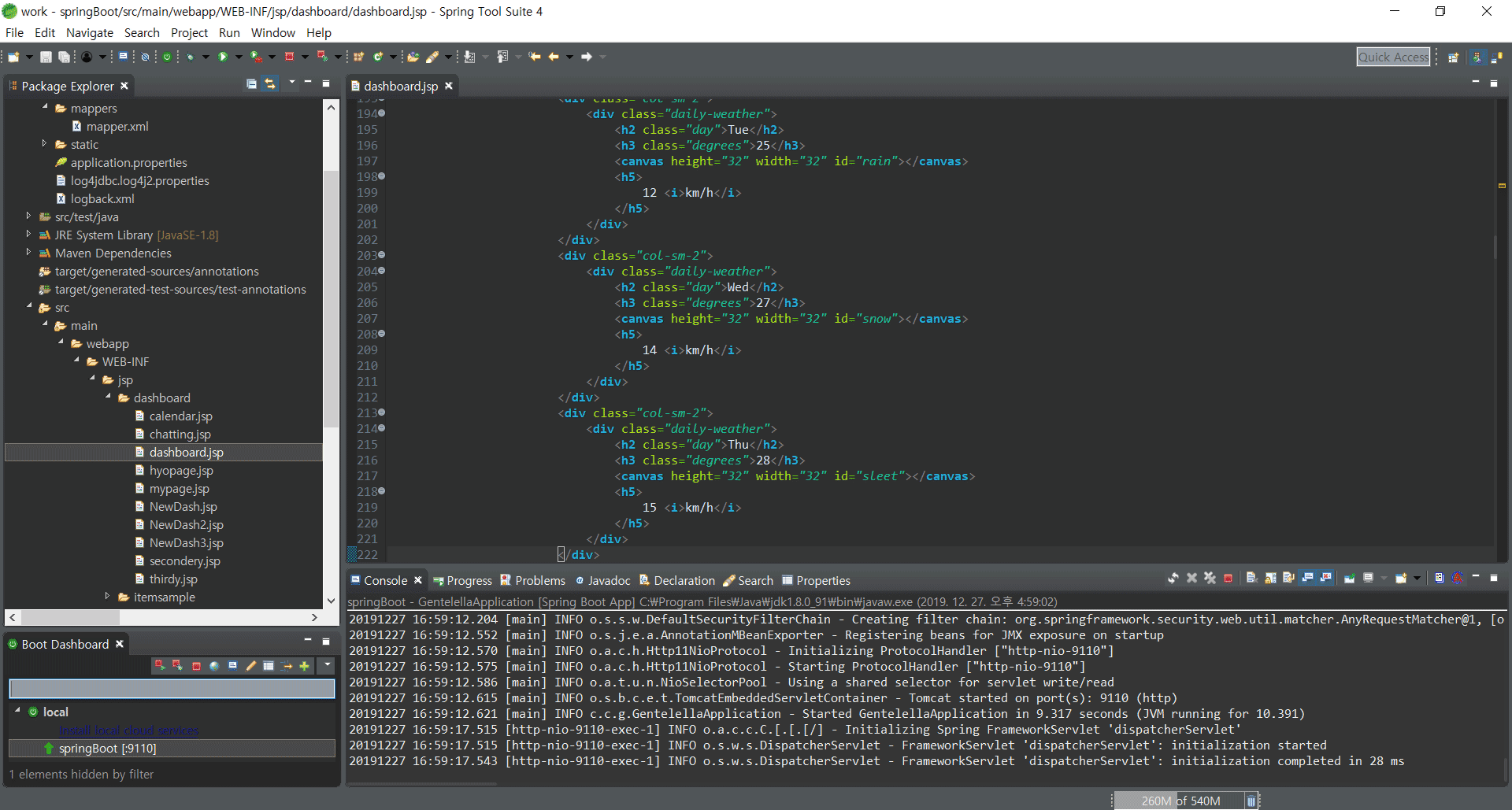Switch to the Progress tab
1512x810 pixels.
pyautogui.click(x=462, y=581)
